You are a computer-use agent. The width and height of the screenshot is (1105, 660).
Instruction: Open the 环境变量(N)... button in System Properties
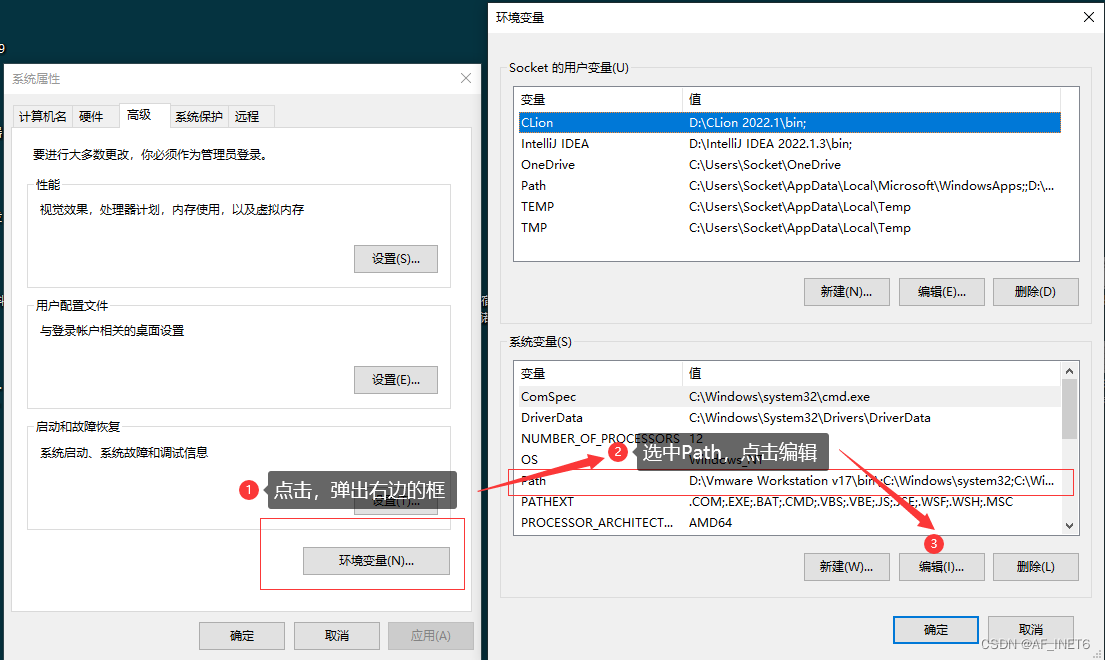pyautogui.click(x=376, y=561)
